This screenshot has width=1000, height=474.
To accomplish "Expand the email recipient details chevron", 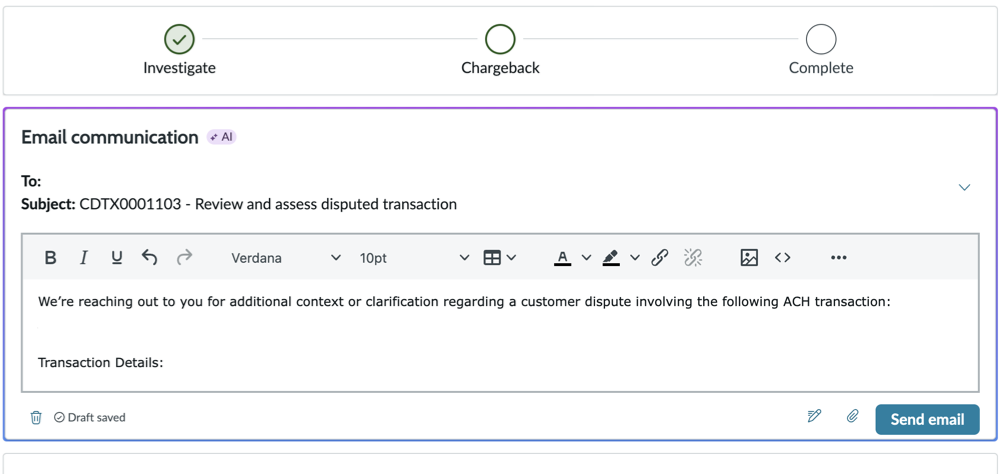I will pos(964,188).
